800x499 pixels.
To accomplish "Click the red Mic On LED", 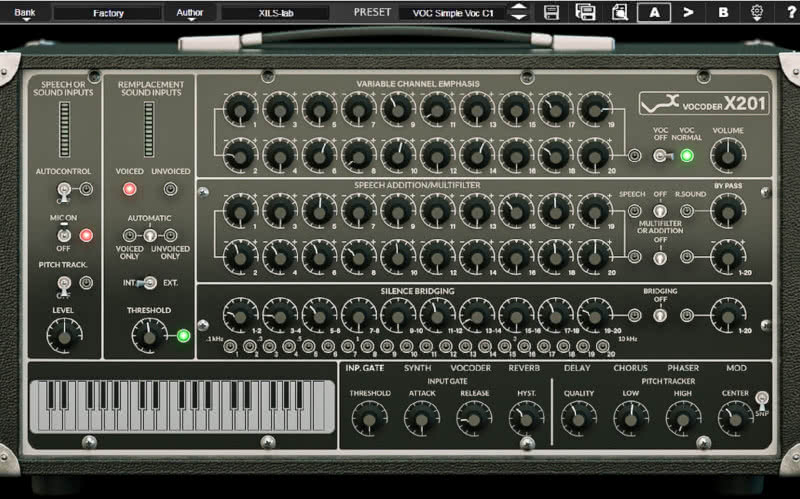I will click(x=86, y=235).
